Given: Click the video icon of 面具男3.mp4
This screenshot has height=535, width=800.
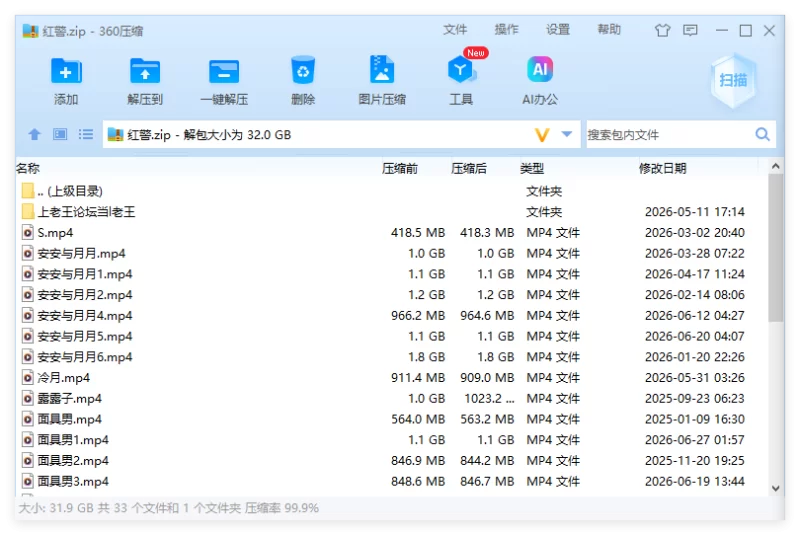Looking at the screenshot, I should (x=28, y=481).
